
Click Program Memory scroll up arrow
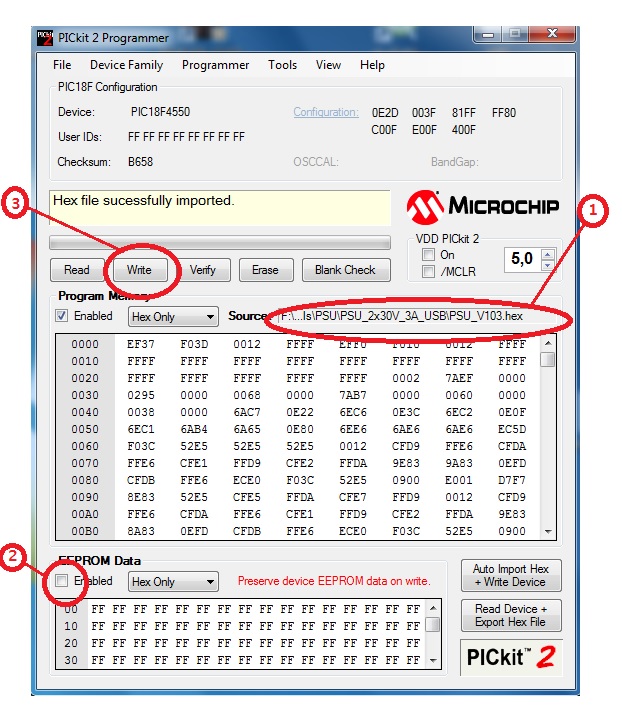click(x=548, y=343)
